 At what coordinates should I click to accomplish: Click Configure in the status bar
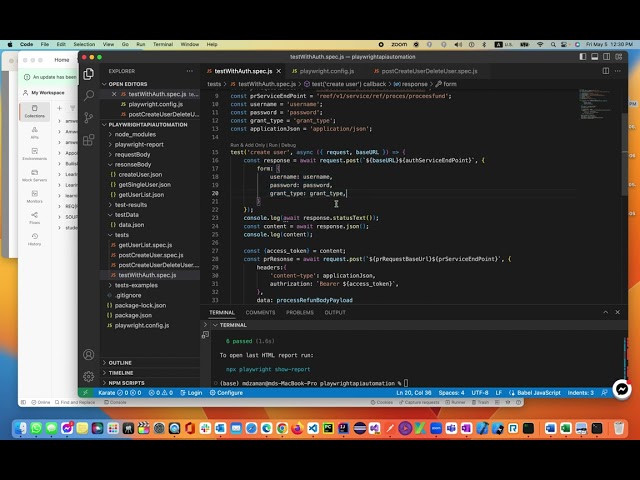point(226,393)
